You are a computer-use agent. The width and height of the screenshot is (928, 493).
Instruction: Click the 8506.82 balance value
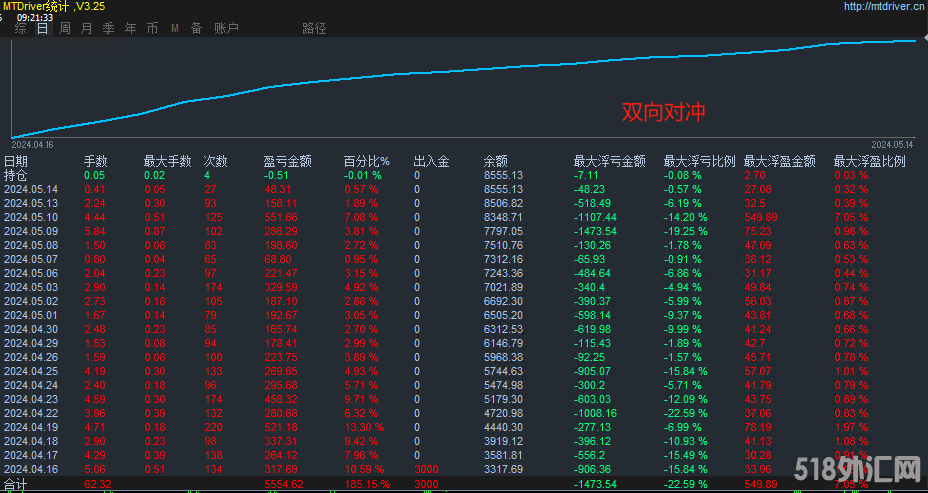pyautogui.click(x=503, y=203)
